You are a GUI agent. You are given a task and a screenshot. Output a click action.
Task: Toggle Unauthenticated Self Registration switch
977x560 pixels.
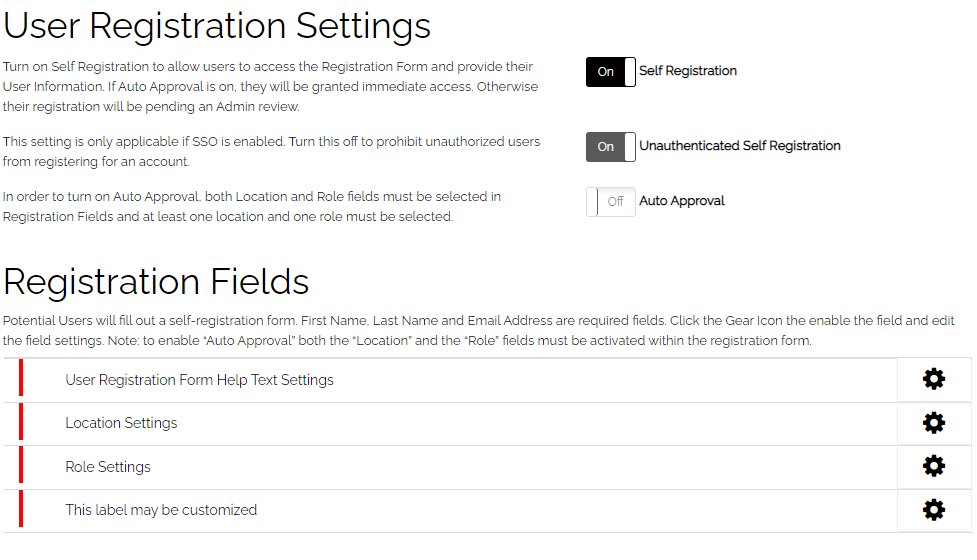click(x=611, y=146)
